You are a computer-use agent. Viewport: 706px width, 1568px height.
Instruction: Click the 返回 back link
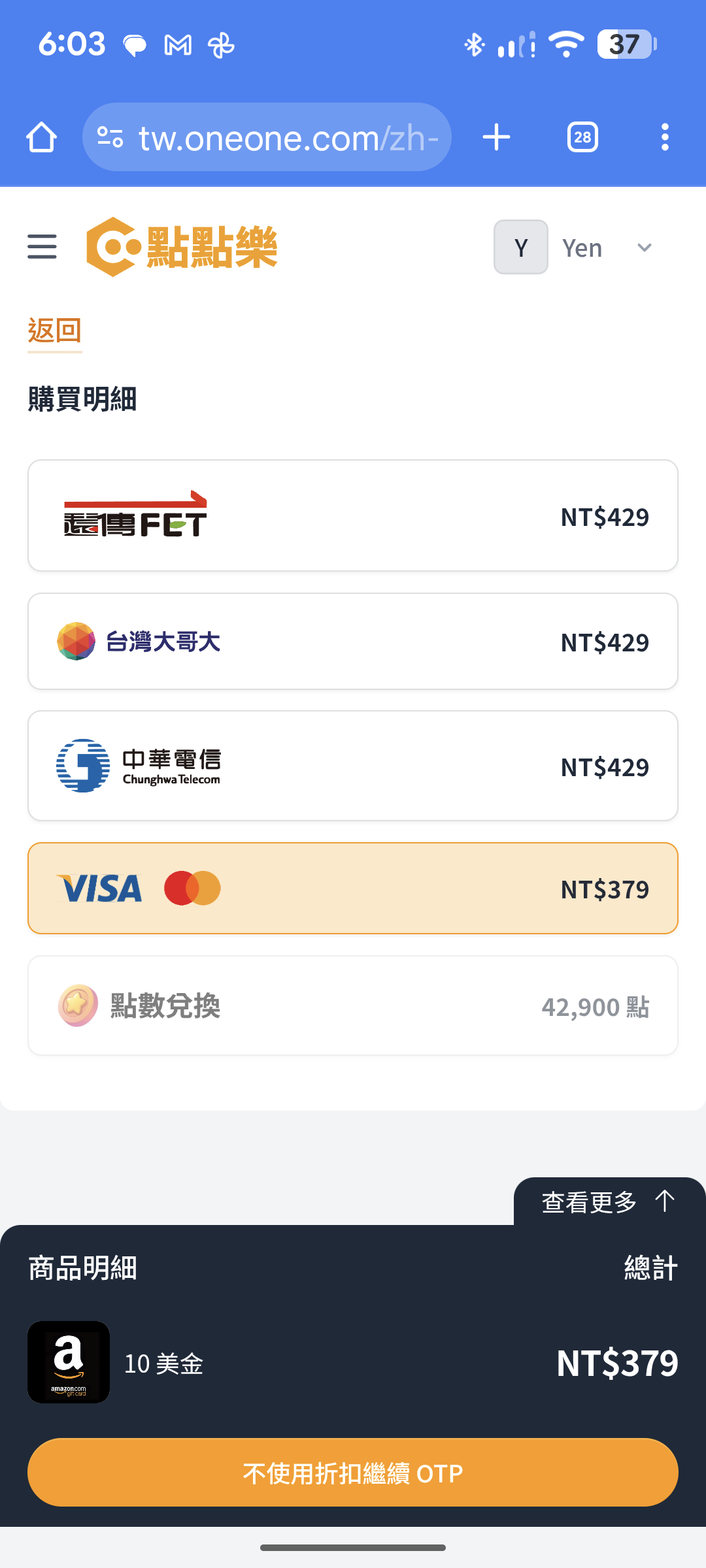[55, 331]
